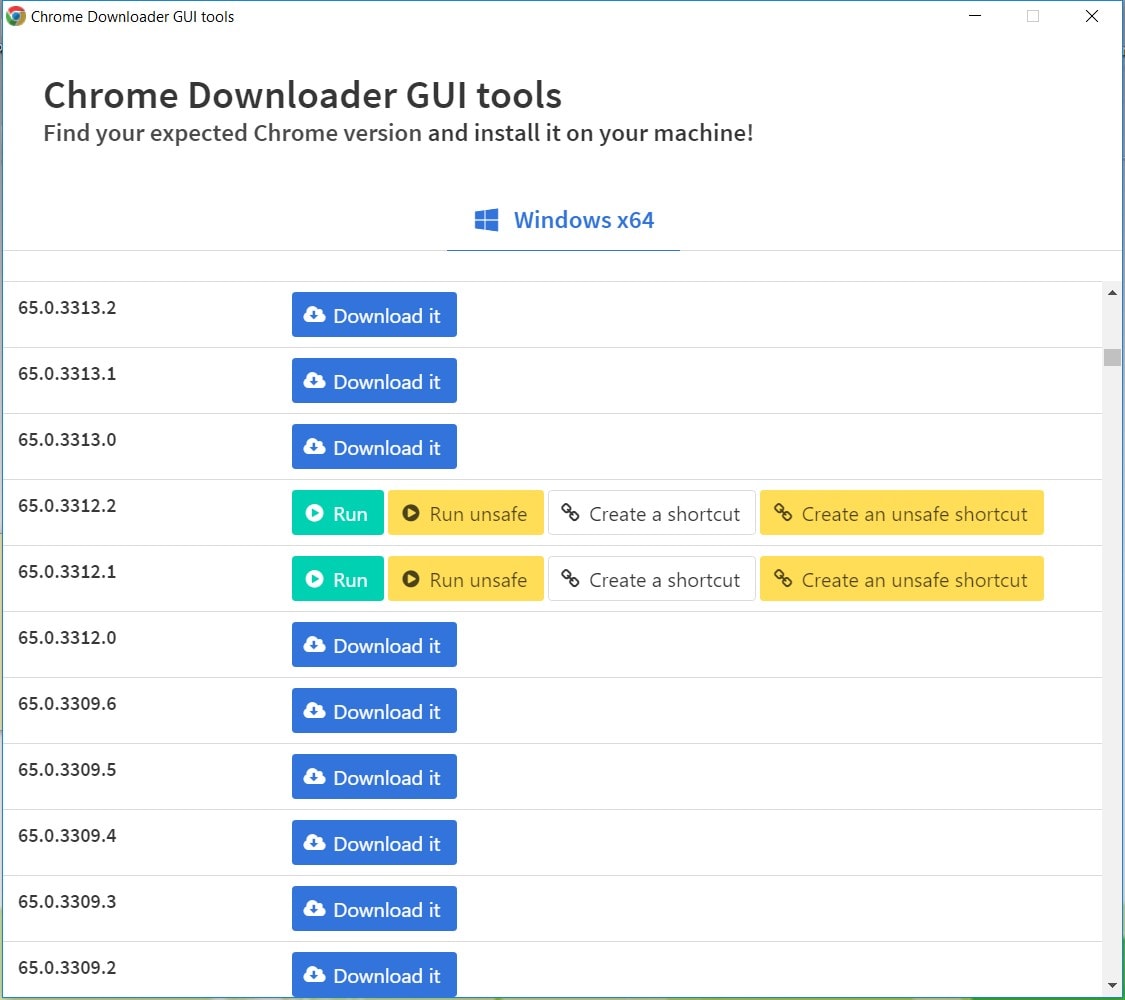
Task: Close the Chrome Downloader window
Action: pos(1091,16)
